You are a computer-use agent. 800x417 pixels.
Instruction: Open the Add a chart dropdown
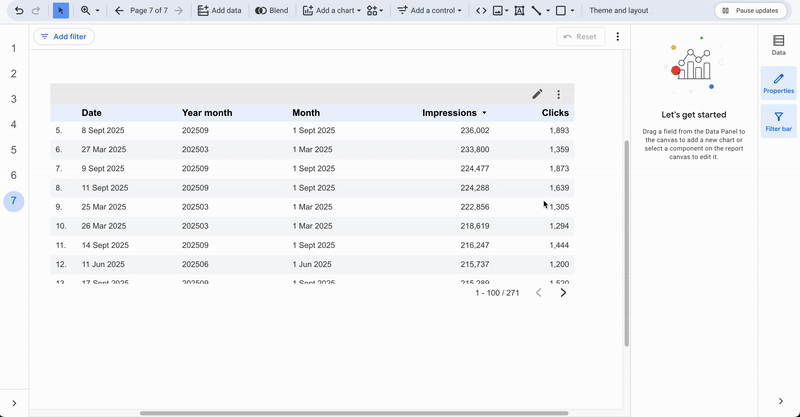pos(331,10)
